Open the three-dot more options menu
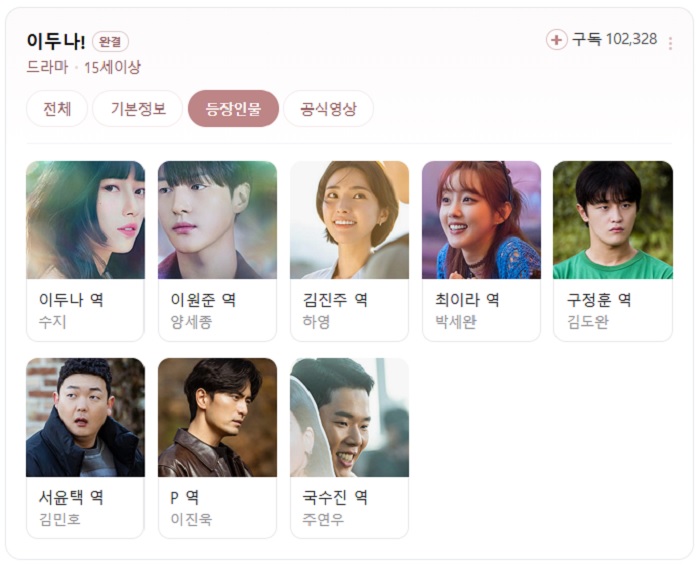The height and width of the screenshot is (566, 700). coord(670,43)
